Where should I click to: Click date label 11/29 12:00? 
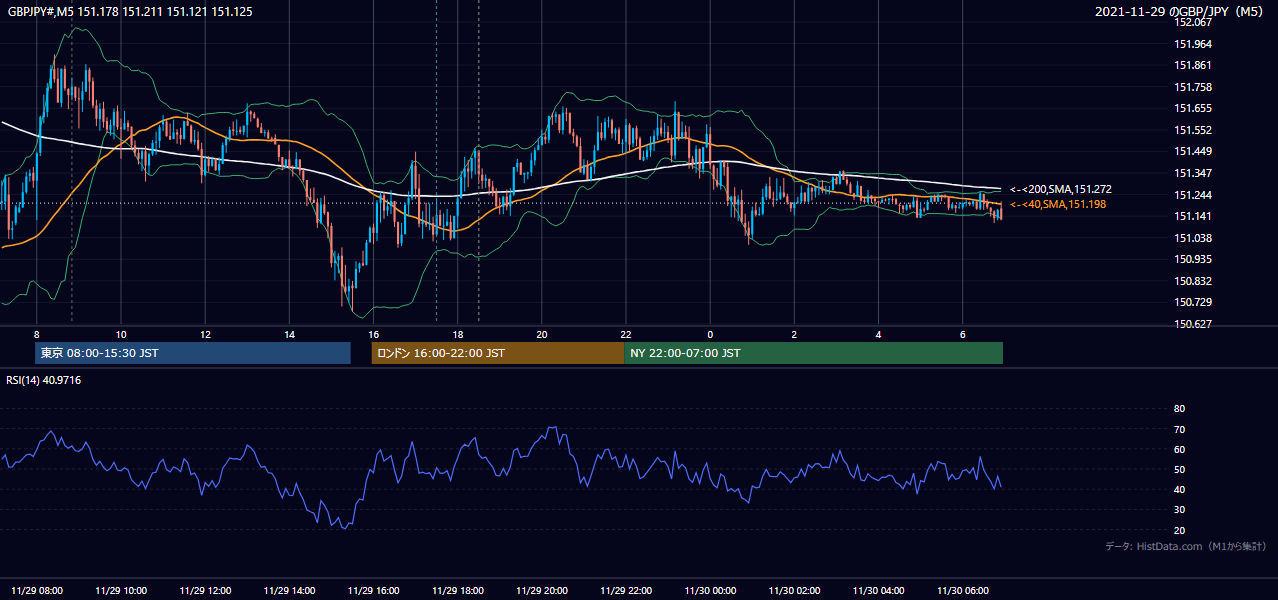[205, 590]
